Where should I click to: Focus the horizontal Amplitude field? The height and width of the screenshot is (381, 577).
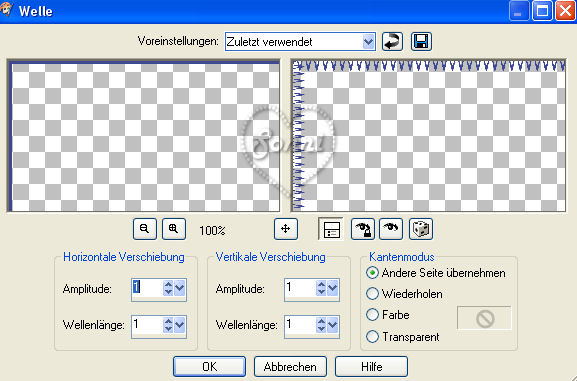click(147, 289)
